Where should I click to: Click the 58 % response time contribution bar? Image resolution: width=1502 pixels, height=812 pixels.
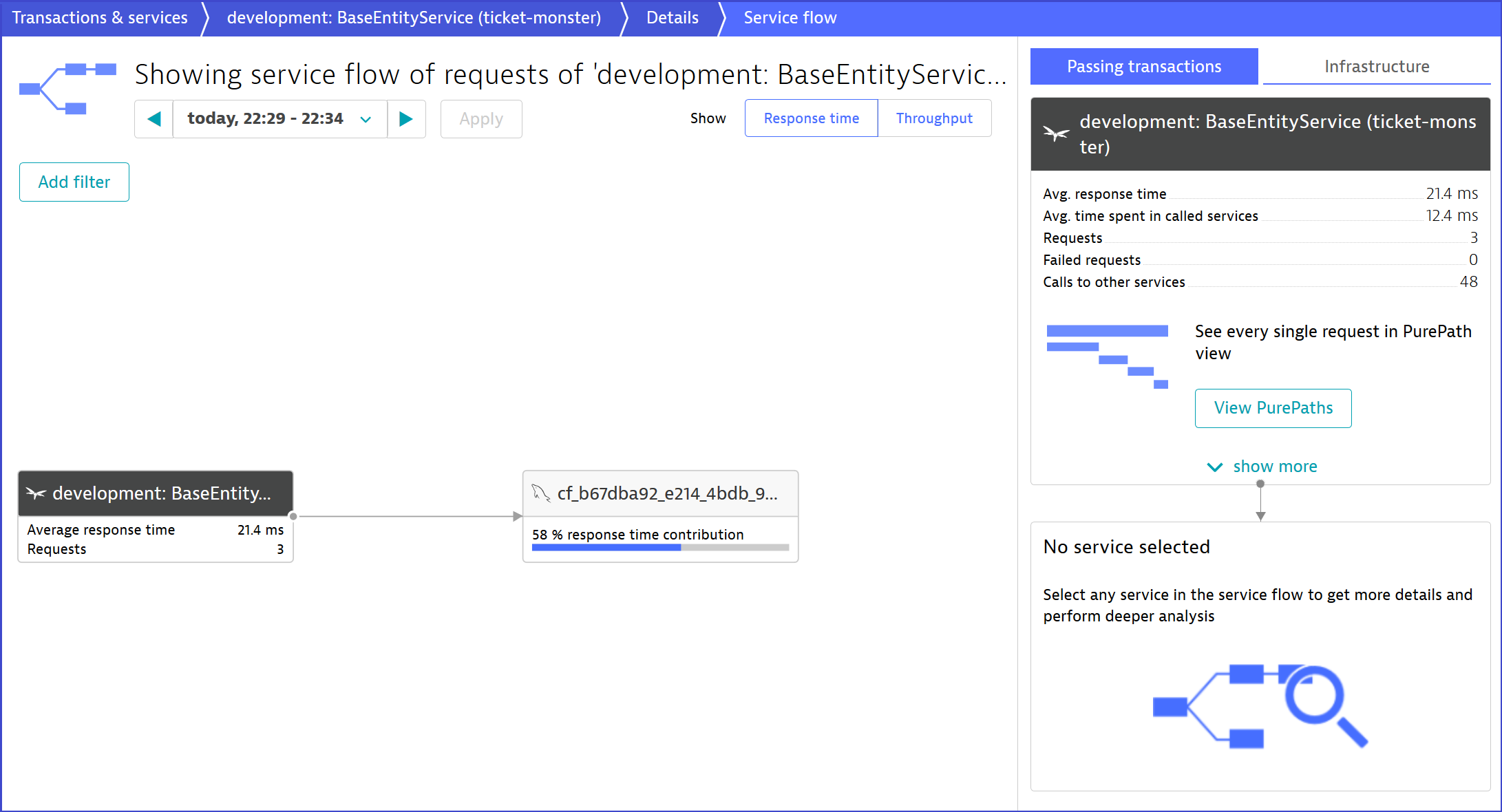point(659,548)
